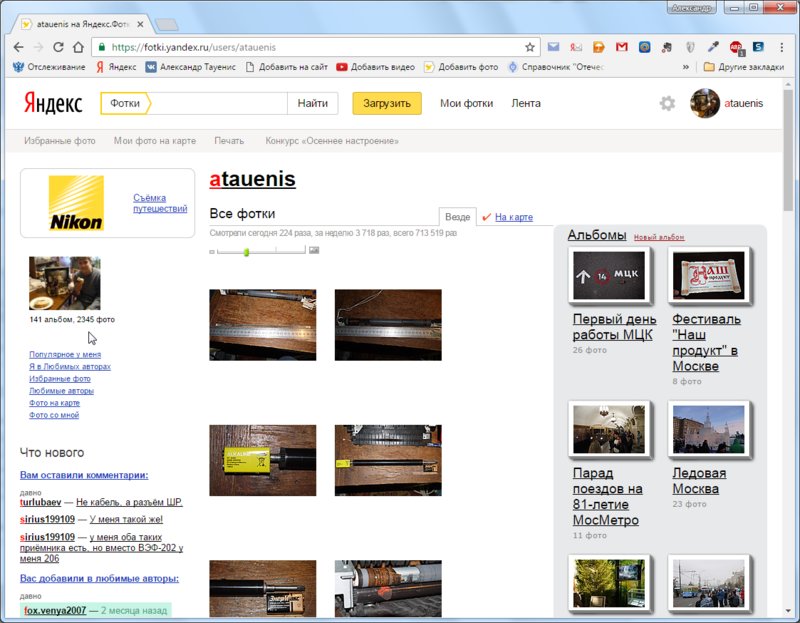Click the Александр Chrome profile button
The image size is (800, 623).
[x=691, y=8]
